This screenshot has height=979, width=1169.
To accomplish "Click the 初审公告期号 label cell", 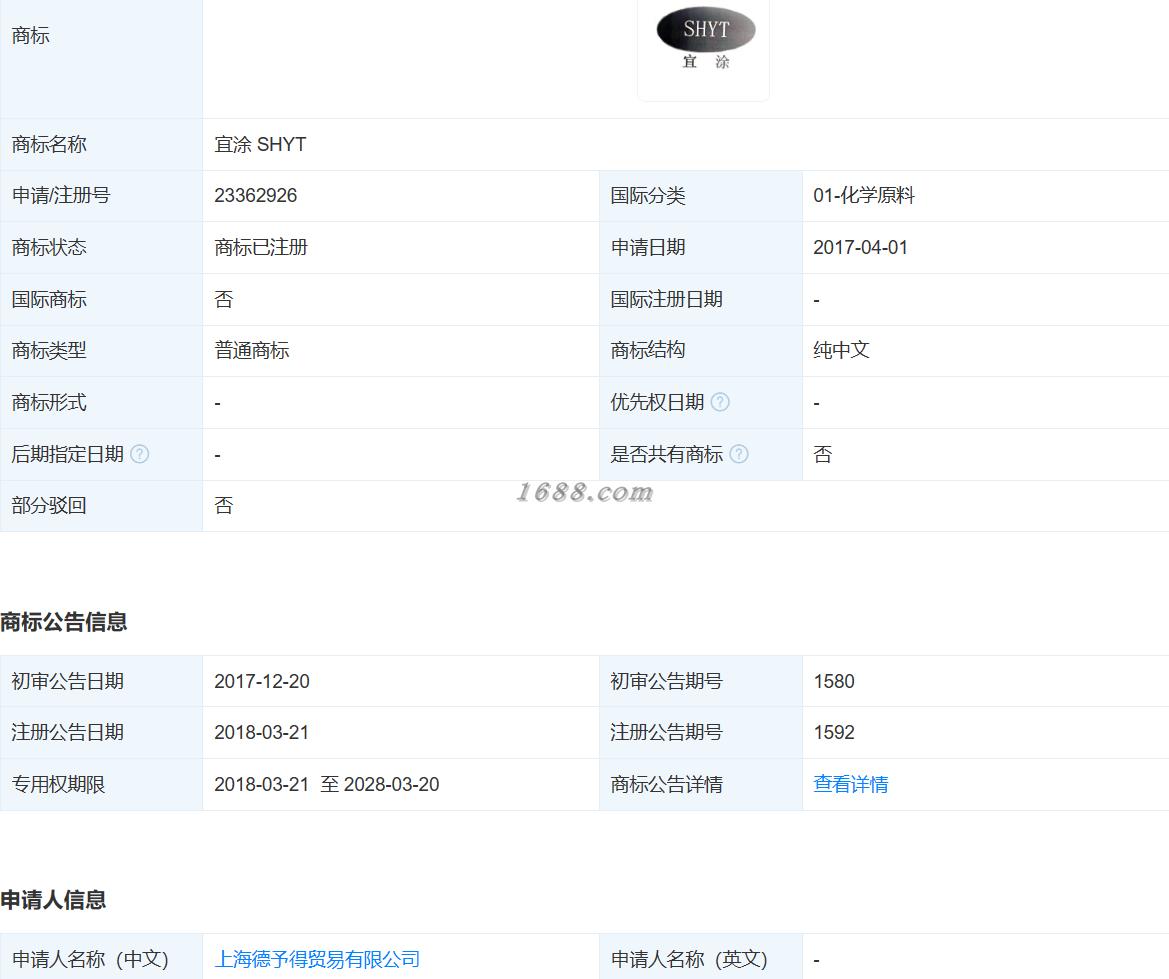I will (x=701, y=681).
